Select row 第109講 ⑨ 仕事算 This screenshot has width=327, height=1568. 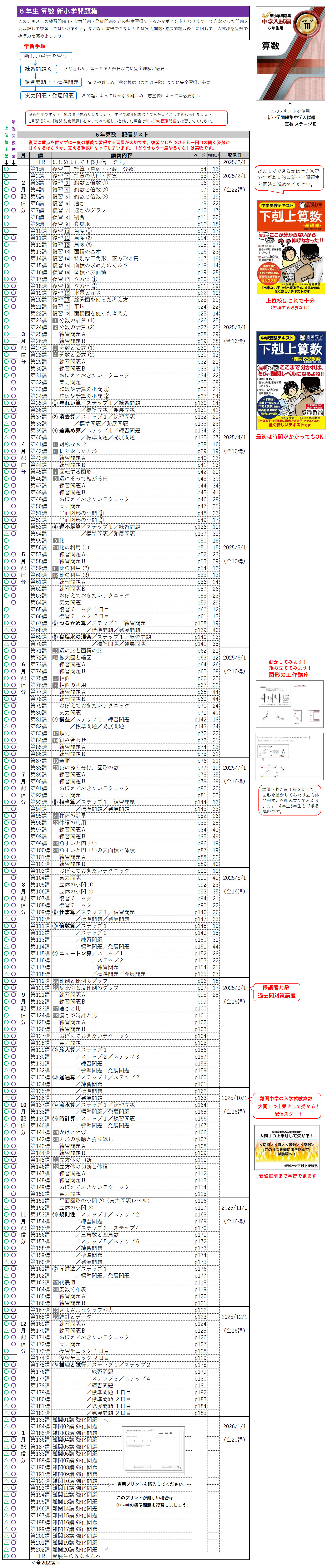coord(125,912)
